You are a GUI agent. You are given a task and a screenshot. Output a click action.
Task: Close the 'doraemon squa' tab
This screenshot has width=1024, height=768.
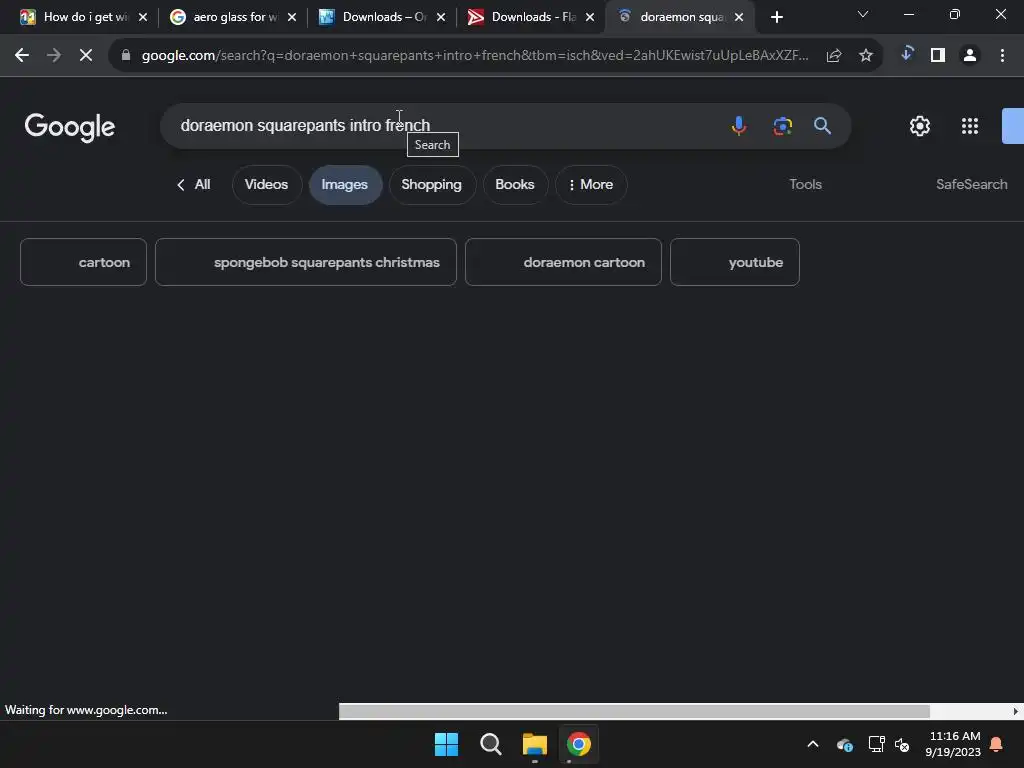(x=739, y=18)
